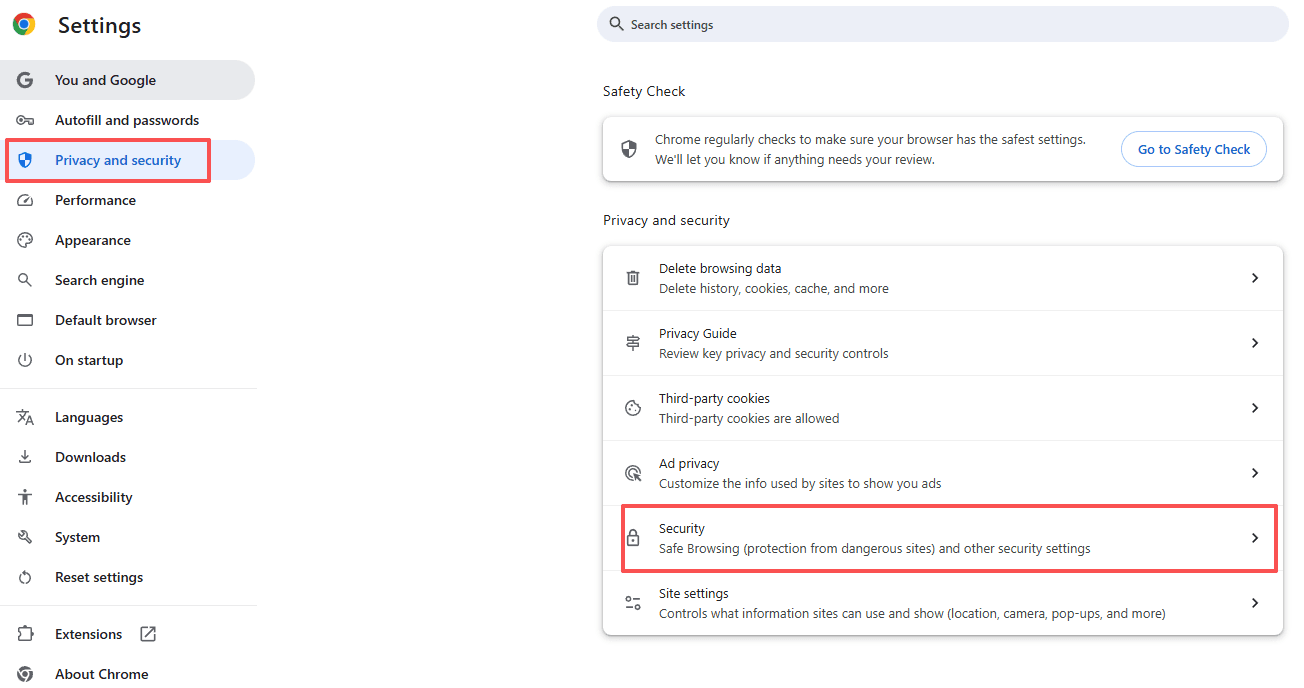Expand the Security row chevron arrow
The height and width of the screenshot is (688, 1304).
tap(1255, 538)
